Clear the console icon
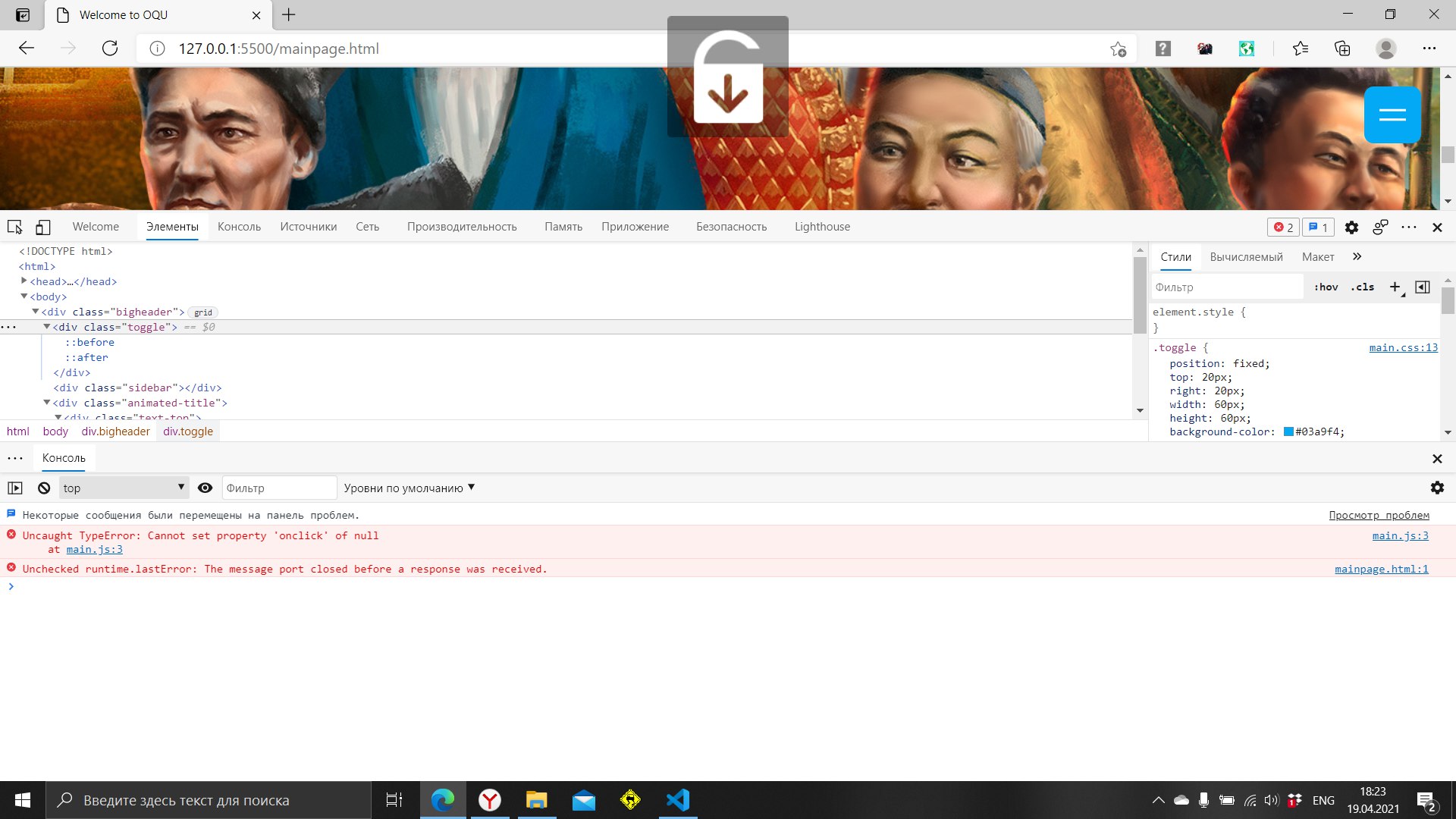Image resolution: width=1456 pixels, height=819 pixels. (44, 488)
